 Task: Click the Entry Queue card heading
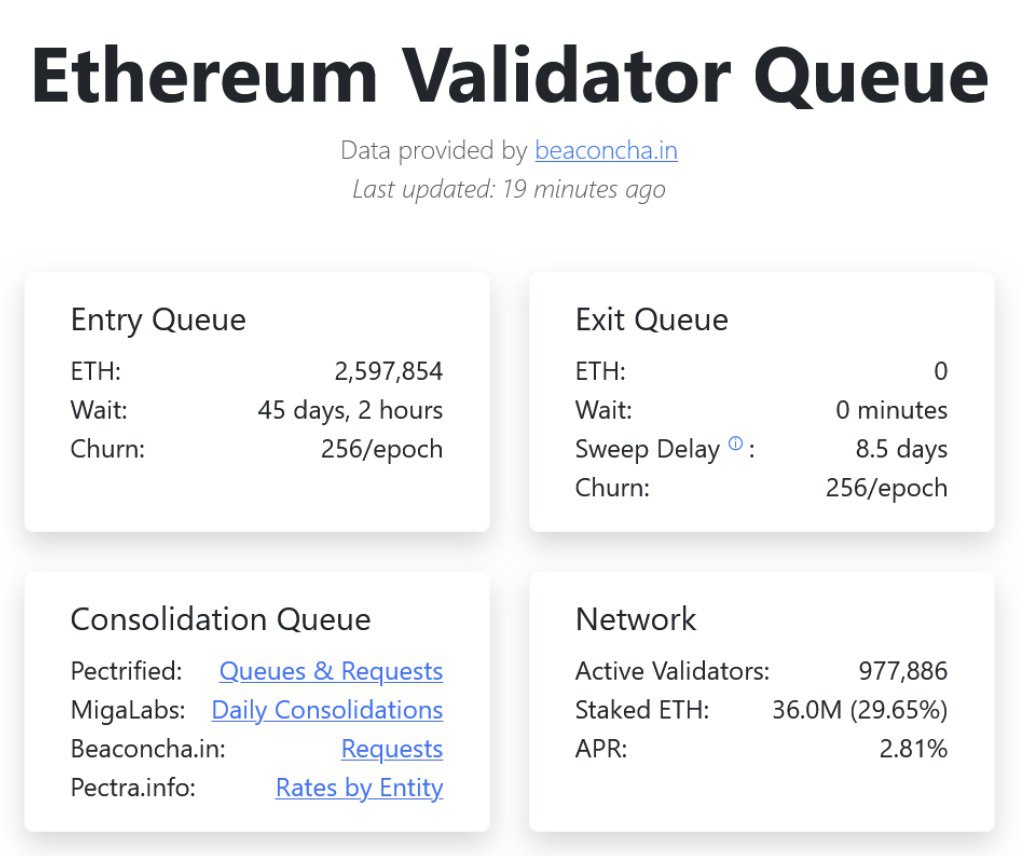(x=158, y=320)
